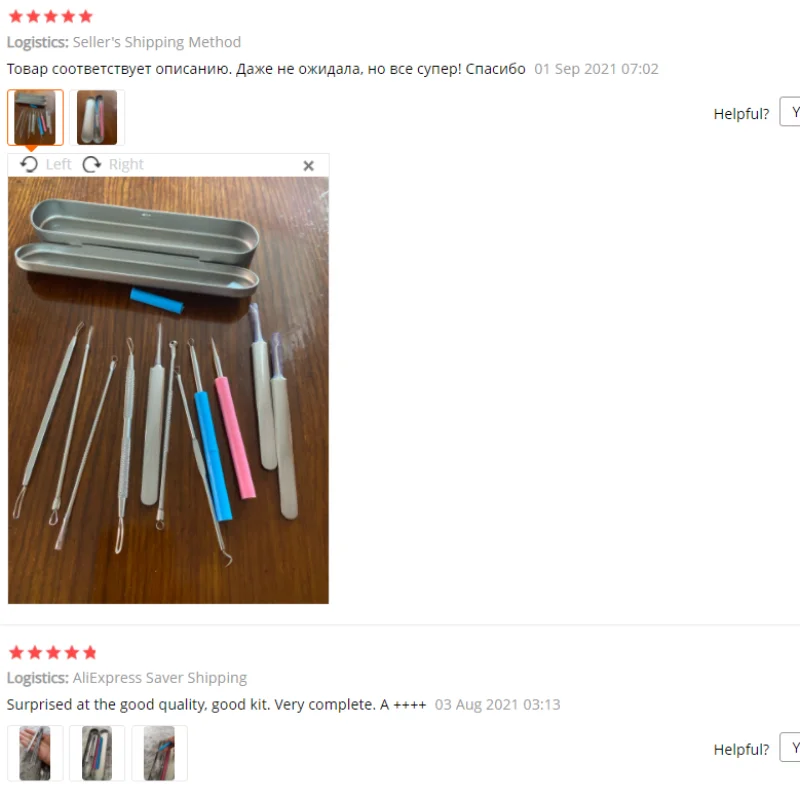Click 'Seller's Shipping Method' logistics text
This screenshot has height=800, width=800.
[x=157, y=42]
